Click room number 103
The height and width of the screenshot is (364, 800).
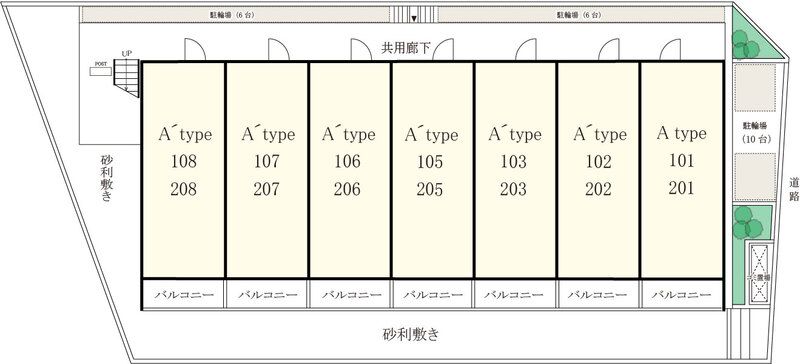(513, 161)
